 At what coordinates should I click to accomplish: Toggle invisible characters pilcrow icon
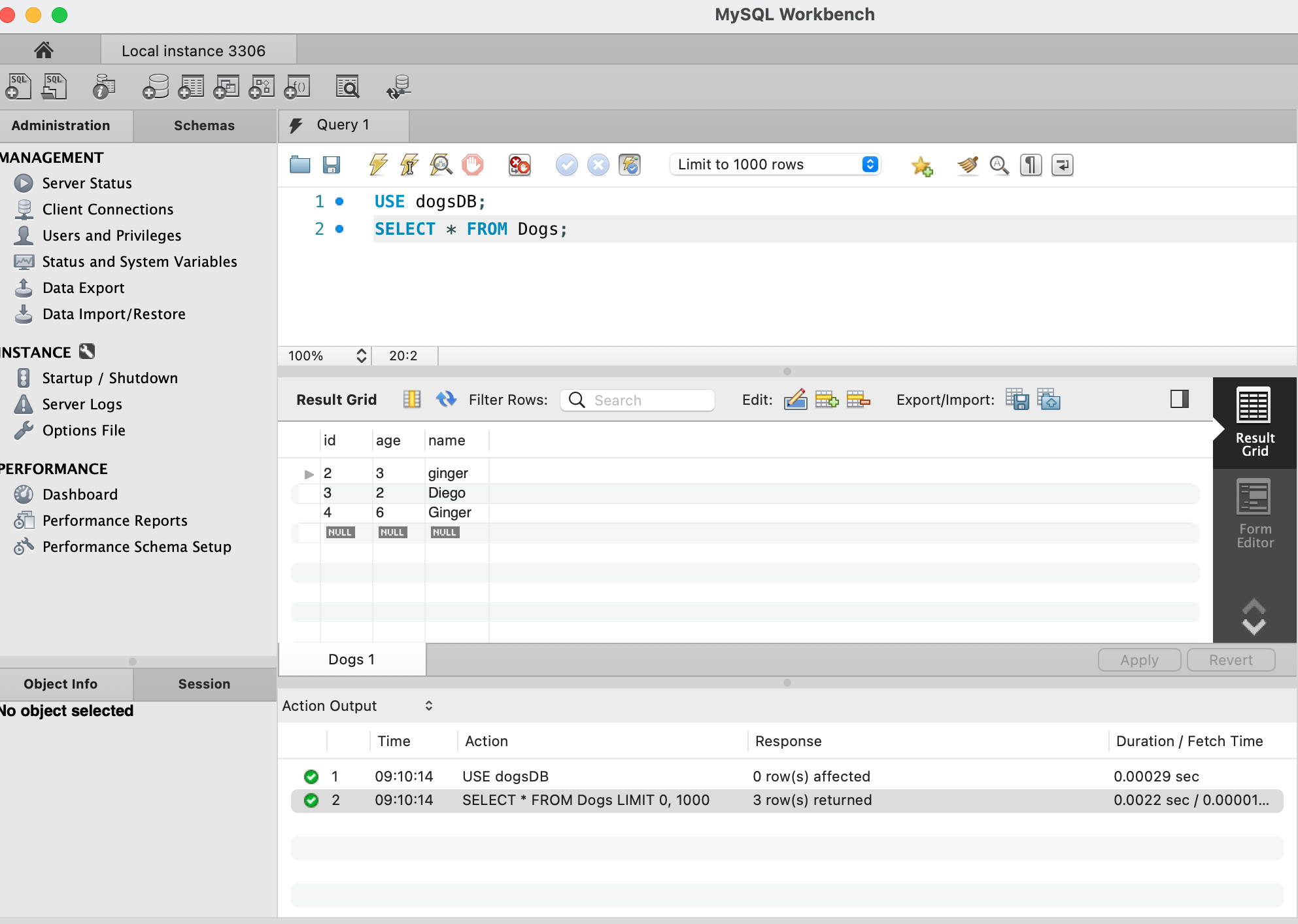click(1031, 165)
